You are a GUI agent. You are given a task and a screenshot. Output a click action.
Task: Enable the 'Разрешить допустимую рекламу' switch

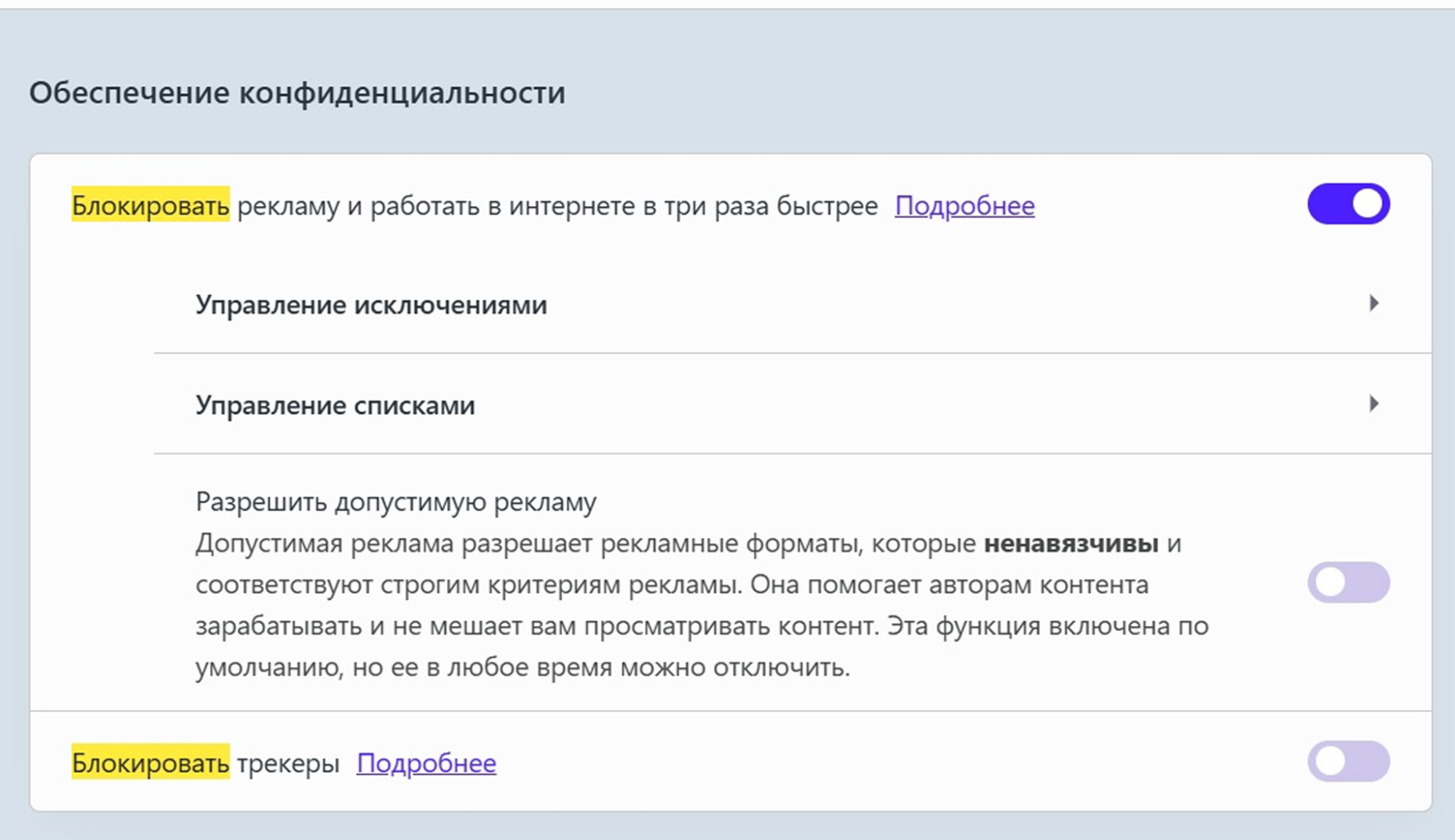(x=1348, y=582)
